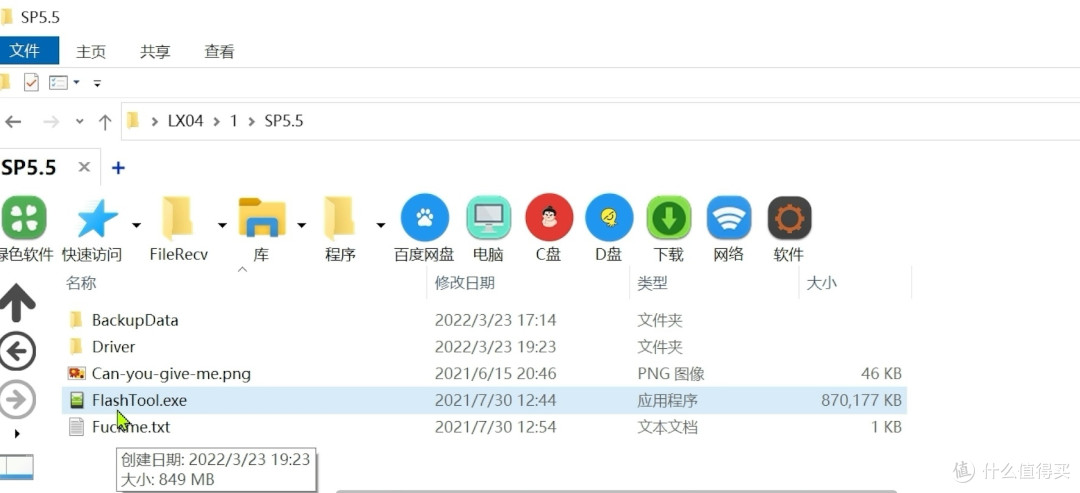Image resolution: width=1080 pixels, height=493 pixels.
Task: Select Can-you-give-me.png file
Action: 171,374
